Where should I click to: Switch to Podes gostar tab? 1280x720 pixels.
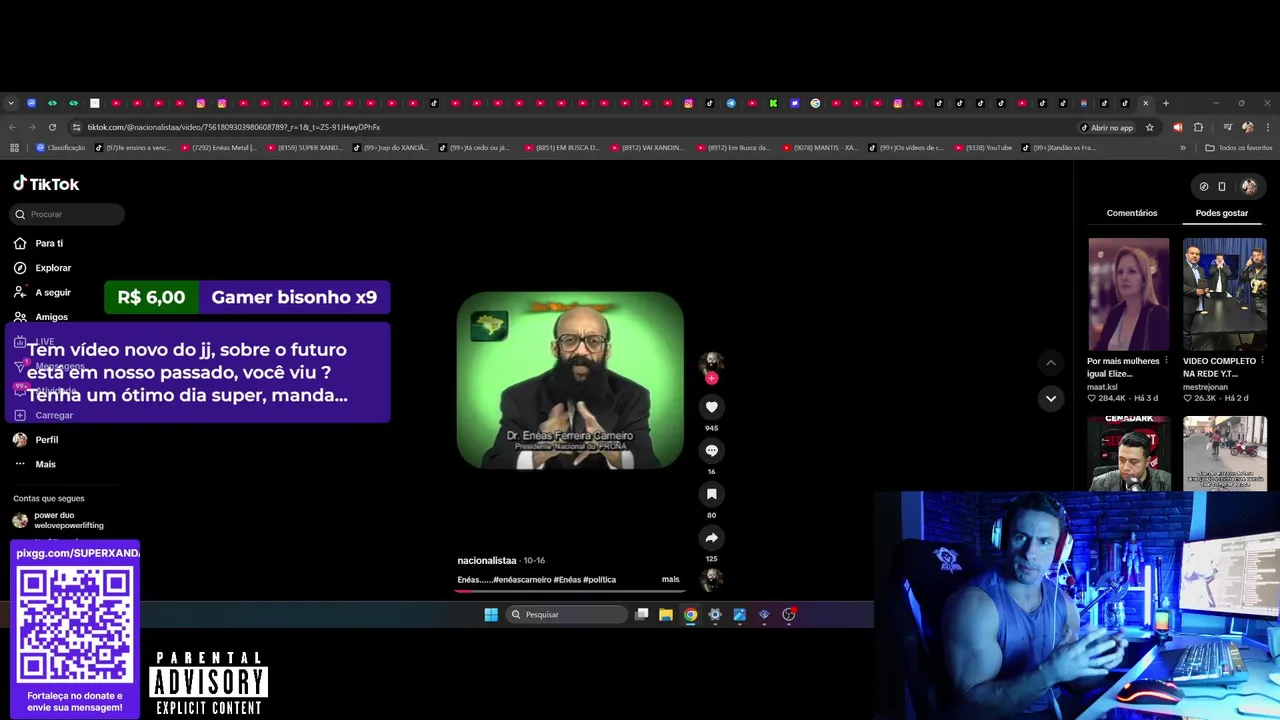(x=1221, y=213)
